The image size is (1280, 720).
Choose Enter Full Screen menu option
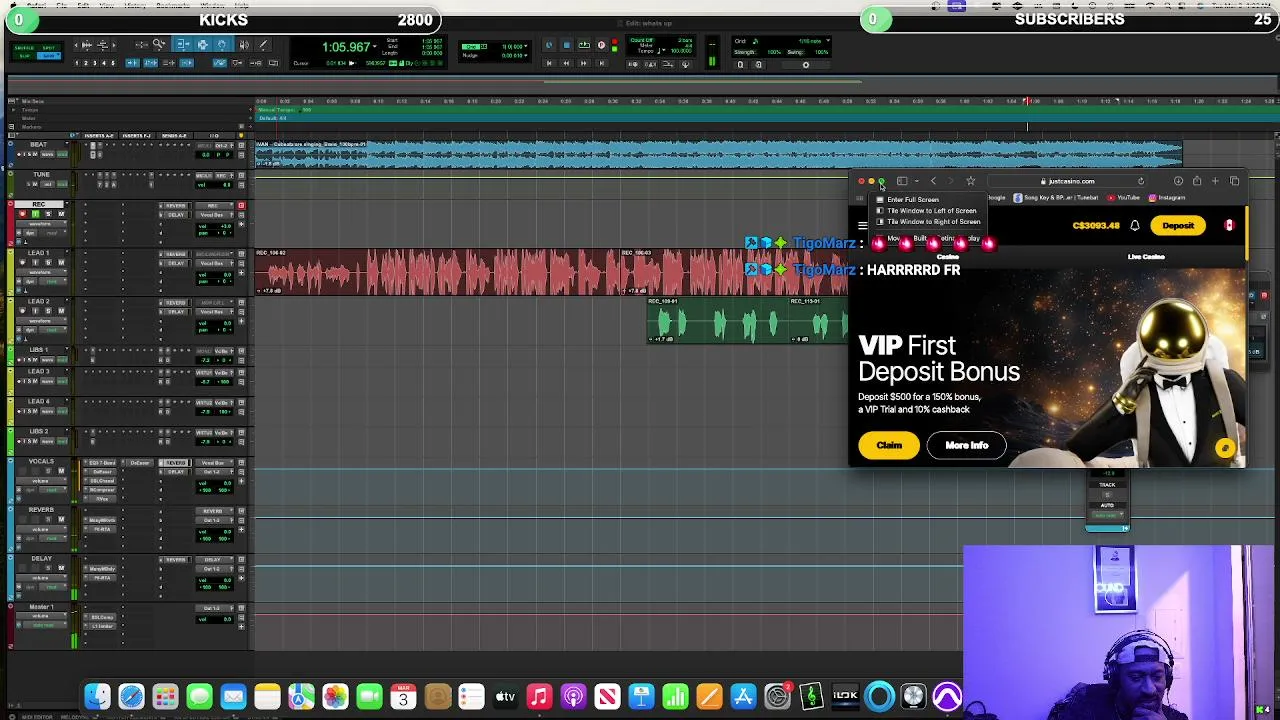pos(912,200)
